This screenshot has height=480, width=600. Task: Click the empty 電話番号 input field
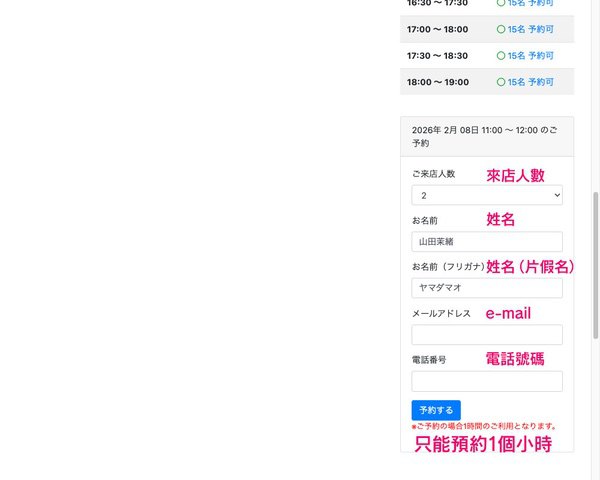coord(487,381)
